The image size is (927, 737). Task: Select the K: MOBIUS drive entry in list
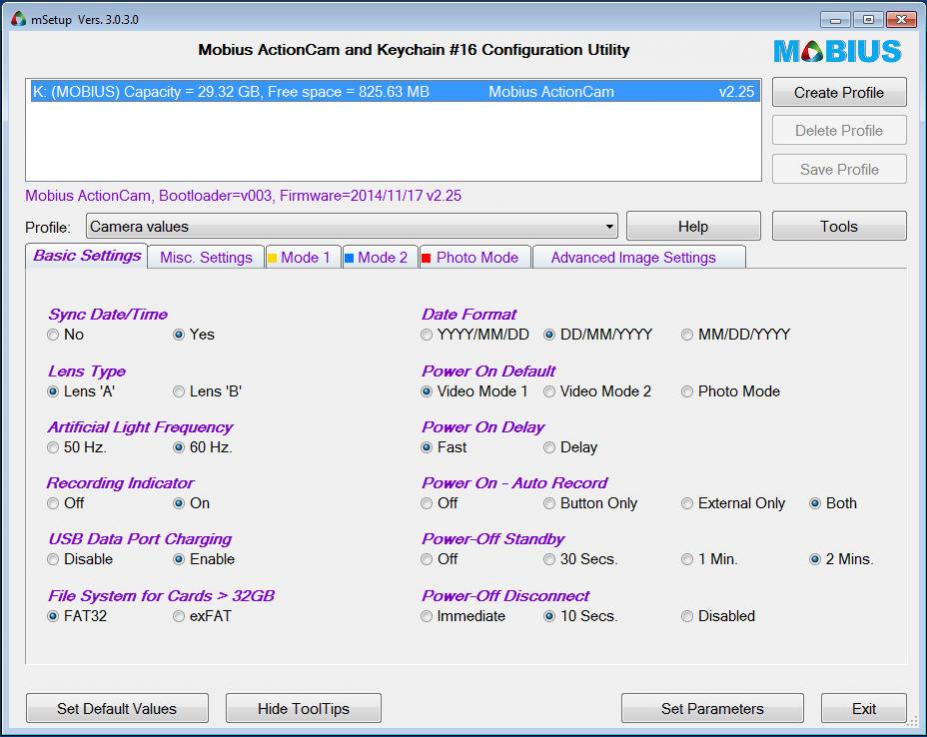tap(390, 92)
